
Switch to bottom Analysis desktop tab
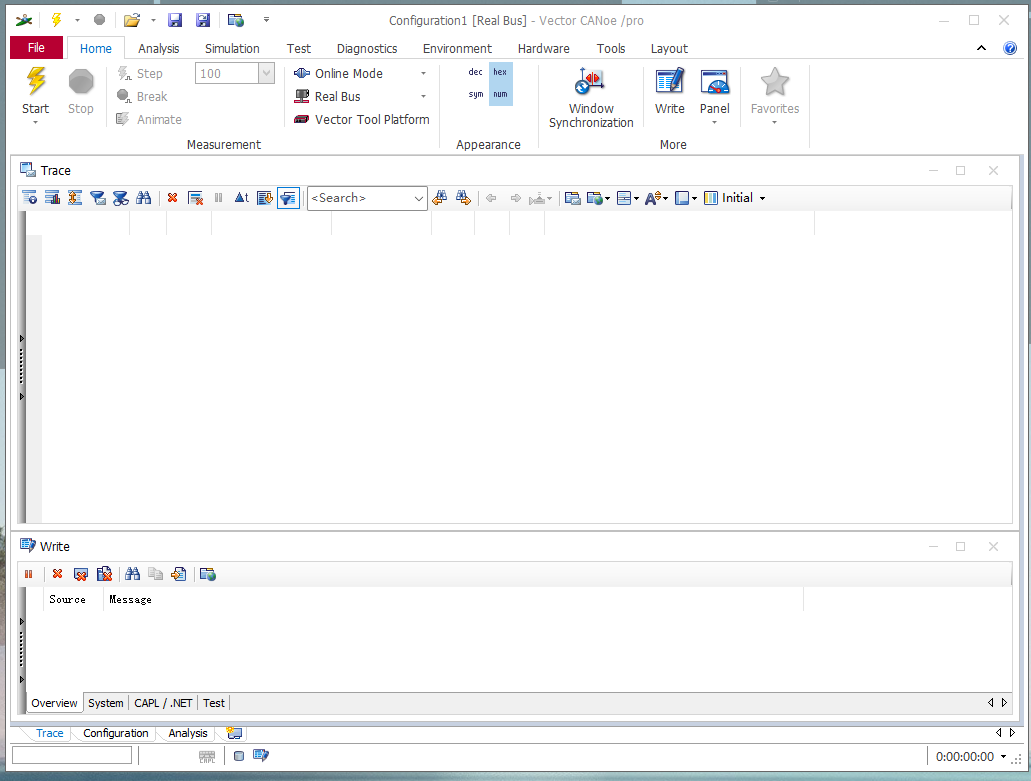187,733
